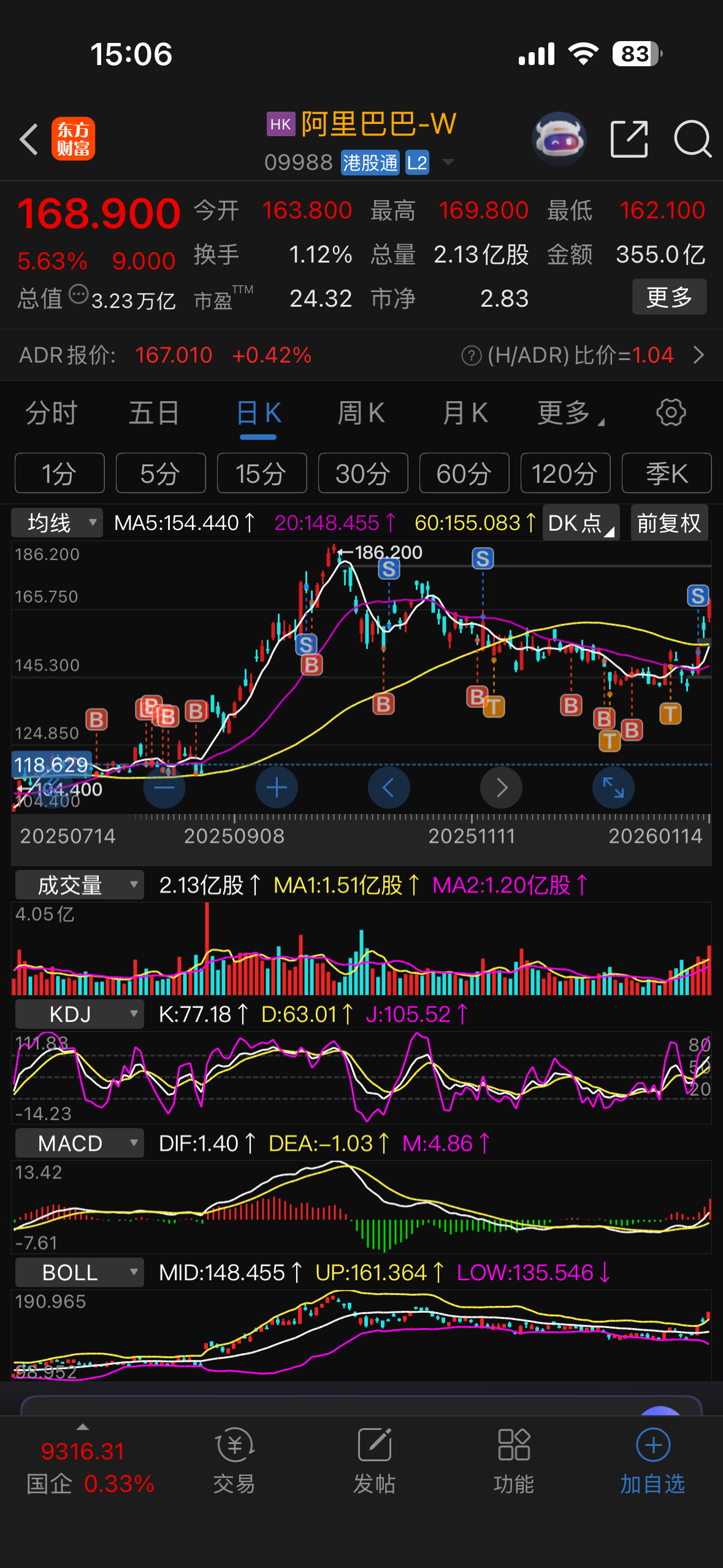Tap the back arrow icon
Viewport: 723px width, 1568px height.
click(29, 139)
